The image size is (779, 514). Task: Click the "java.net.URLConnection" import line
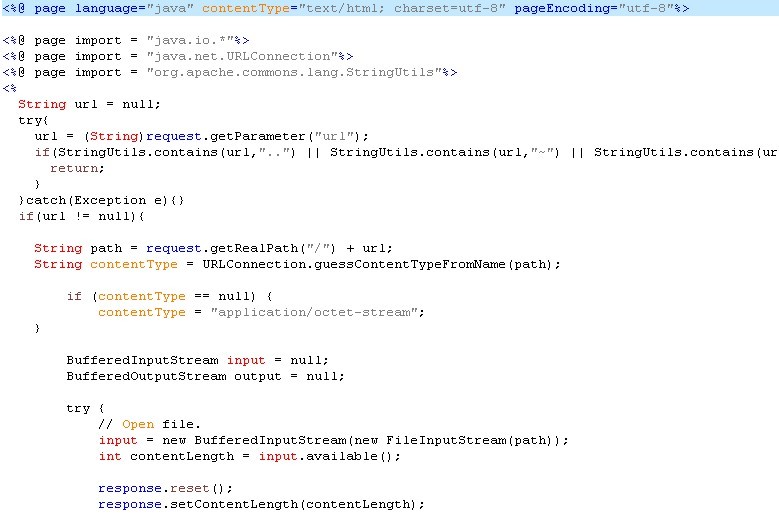(x=178, y=56)
